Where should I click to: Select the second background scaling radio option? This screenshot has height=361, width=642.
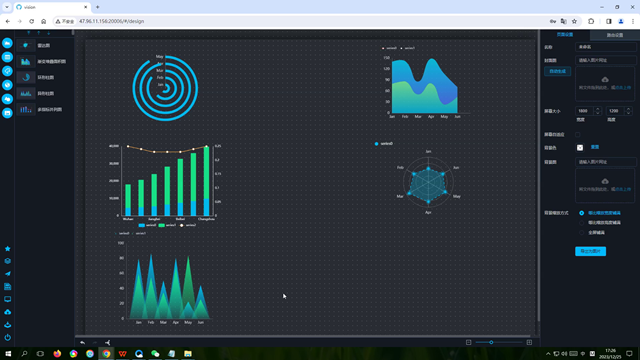581,223
